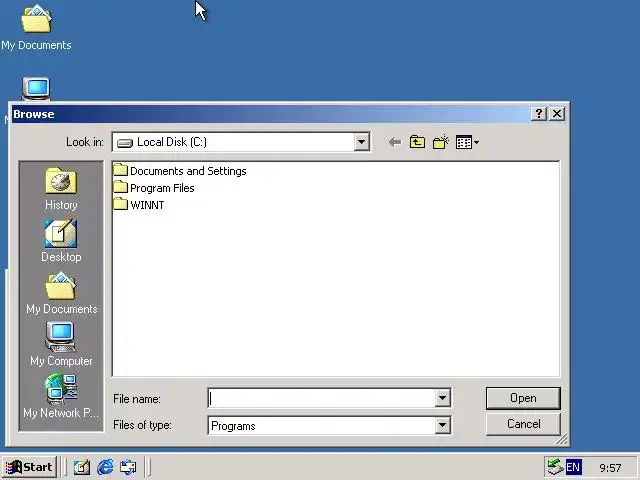Click the dialog's bottom-right resize grip
Screen dimensions: 640x480
tap(562, 439)
